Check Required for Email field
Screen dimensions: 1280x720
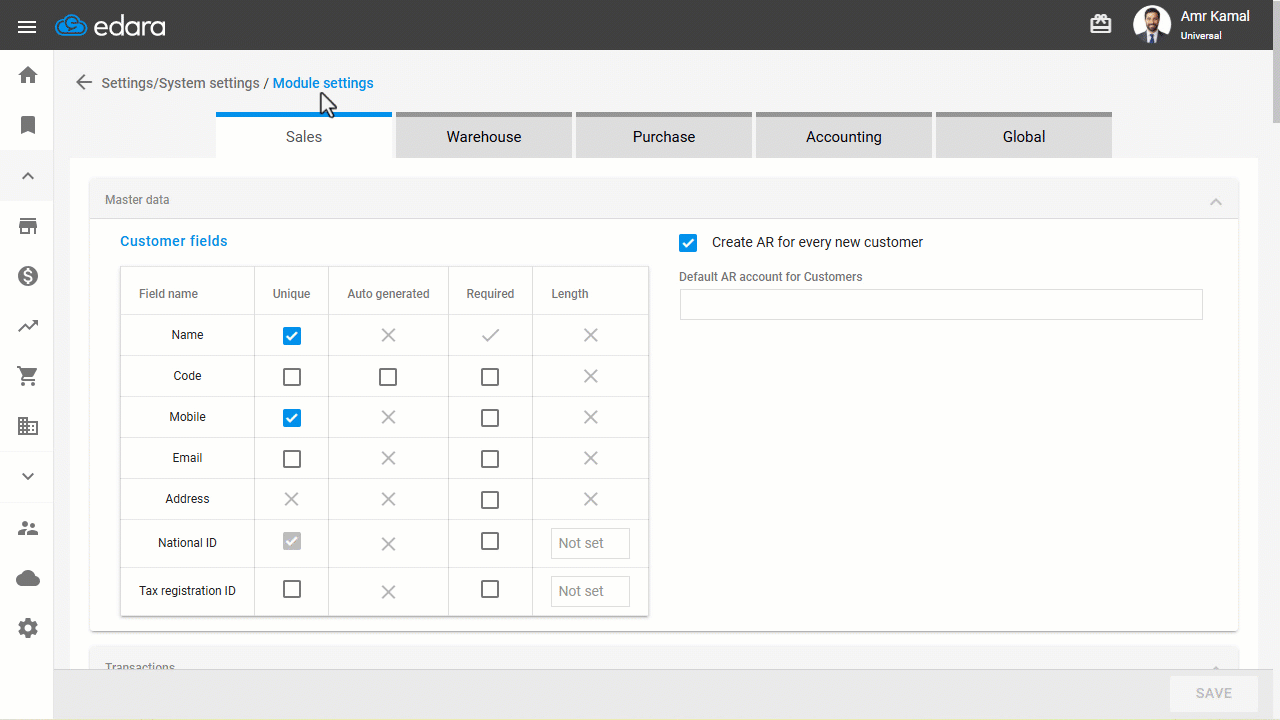pos(490,459)
